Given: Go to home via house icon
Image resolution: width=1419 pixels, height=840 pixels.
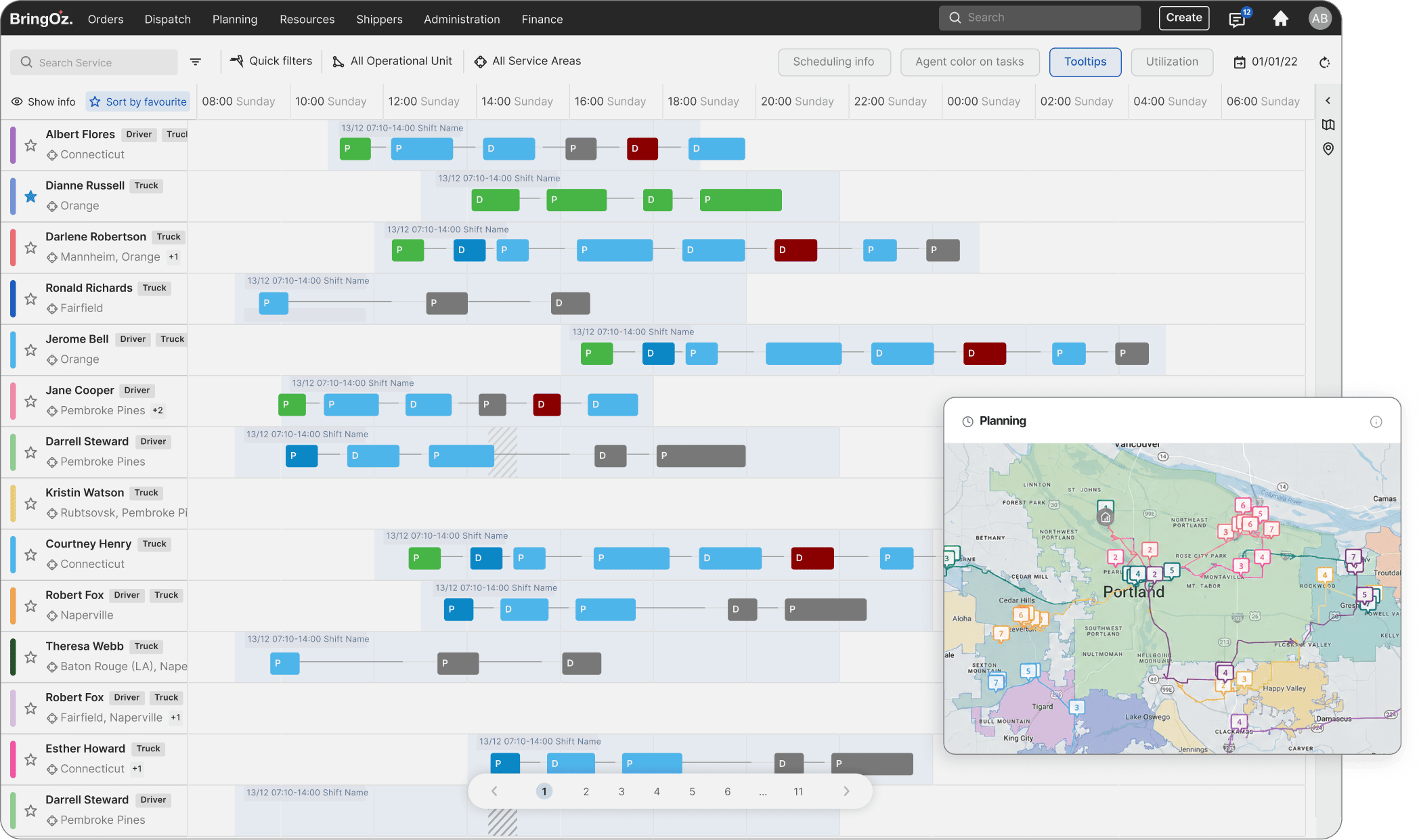Looking at the screenshot, I should coord(1280,18).
